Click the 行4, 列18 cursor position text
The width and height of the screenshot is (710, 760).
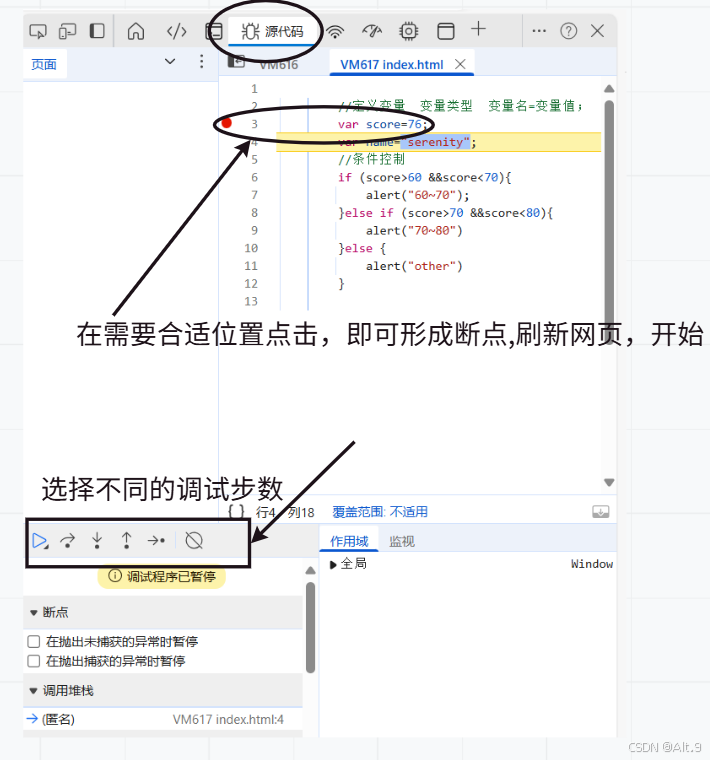285,512
